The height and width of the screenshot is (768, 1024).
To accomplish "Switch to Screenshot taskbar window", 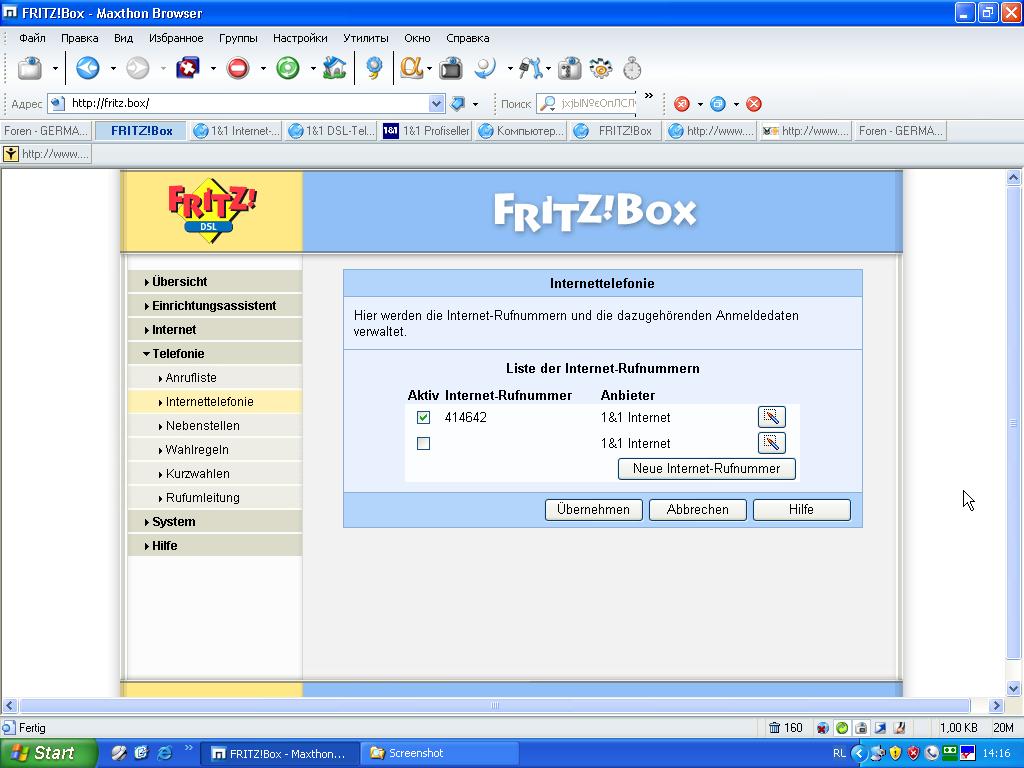I will (x=440, y=753).
